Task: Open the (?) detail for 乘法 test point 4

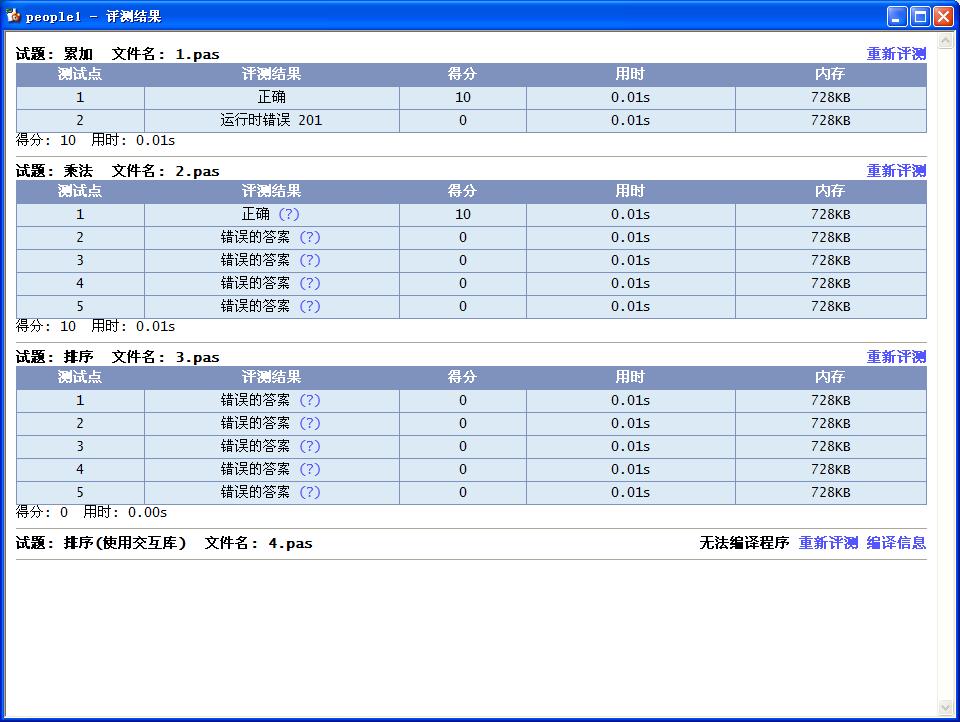Action: tap(310, 283)
